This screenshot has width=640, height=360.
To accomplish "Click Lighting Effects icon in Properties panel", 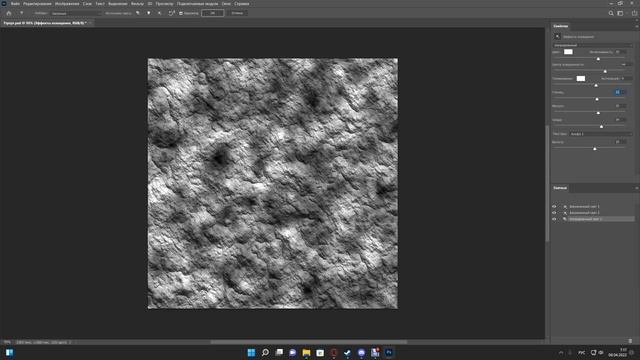I will pos(558,36).
